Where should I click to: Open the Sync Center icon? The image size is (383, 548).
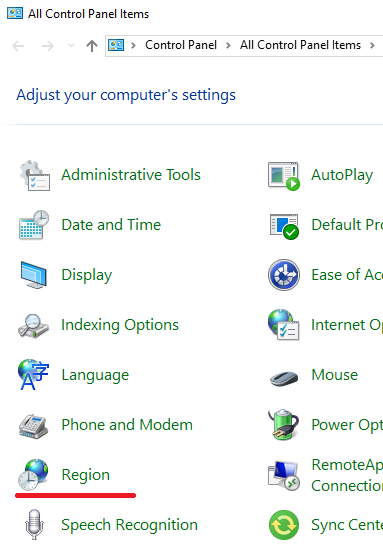tap(284, 525)
